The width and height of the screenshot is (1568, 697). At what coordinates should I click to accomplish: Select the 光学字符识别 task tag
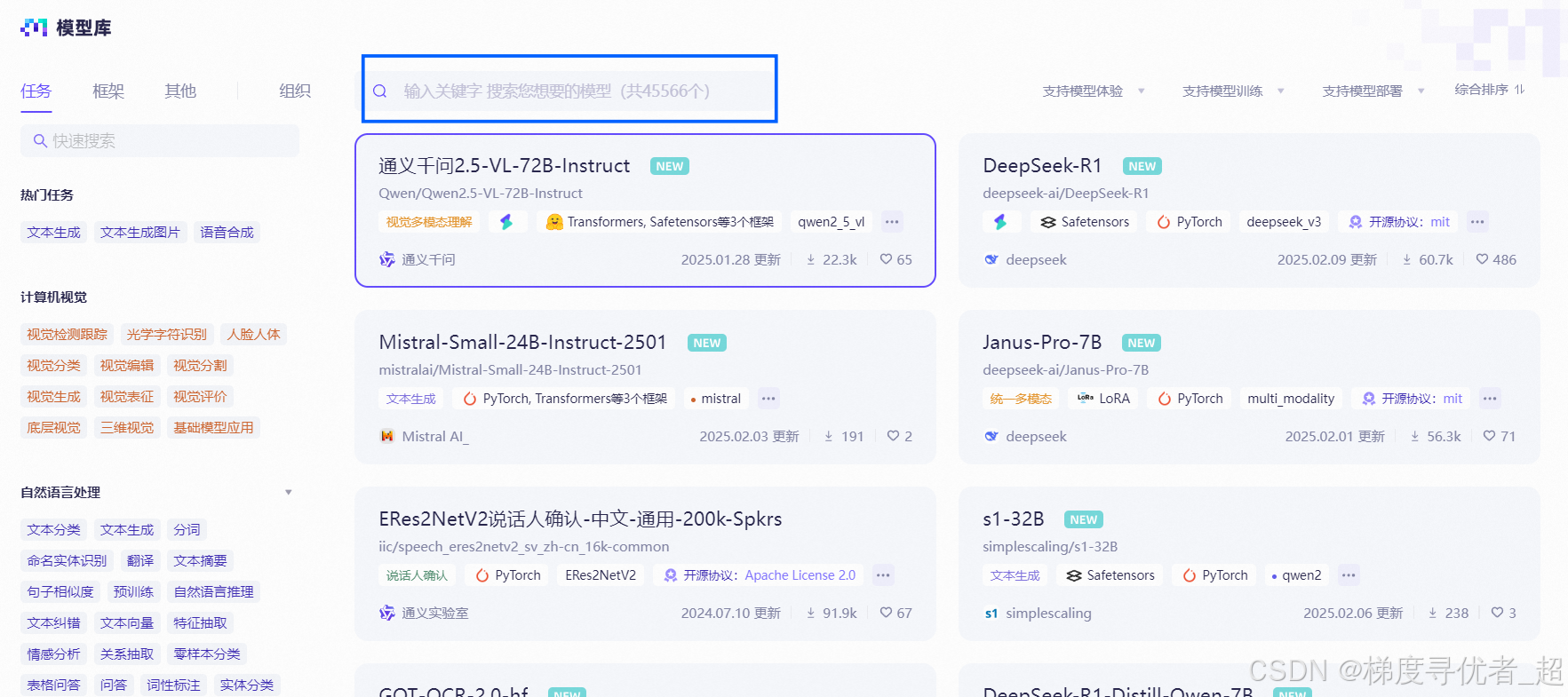click(x=166, y=335)
